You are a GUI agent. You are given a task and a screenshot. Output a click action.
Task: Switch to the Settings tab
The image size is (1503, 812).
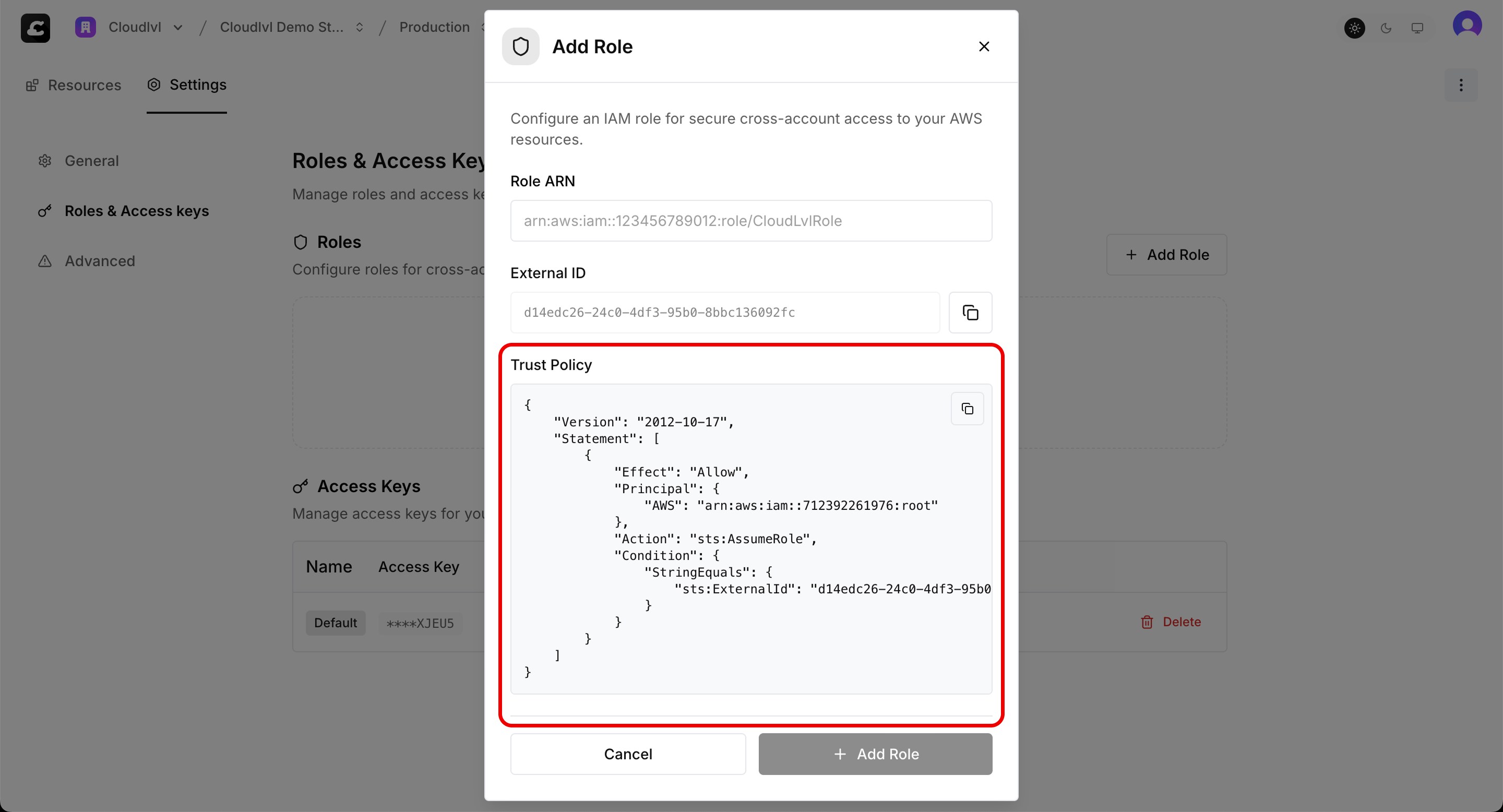point(186,85)
